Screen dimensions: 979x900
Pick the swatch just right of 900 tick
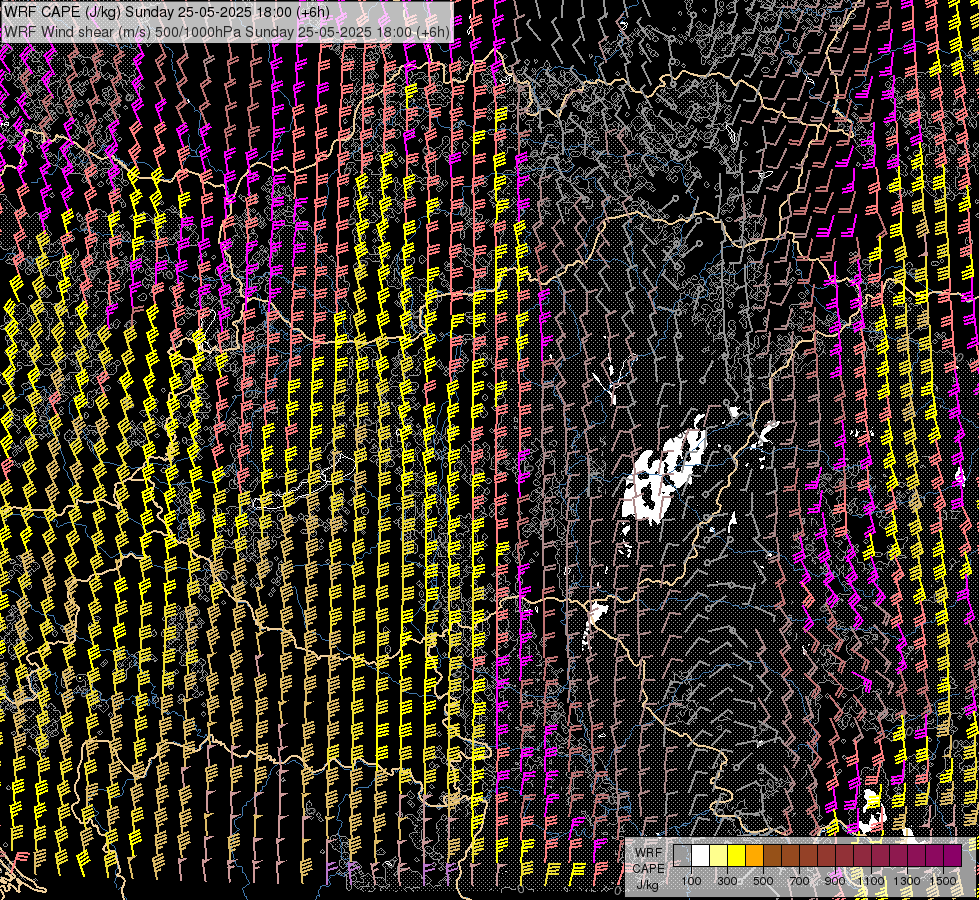845,856
